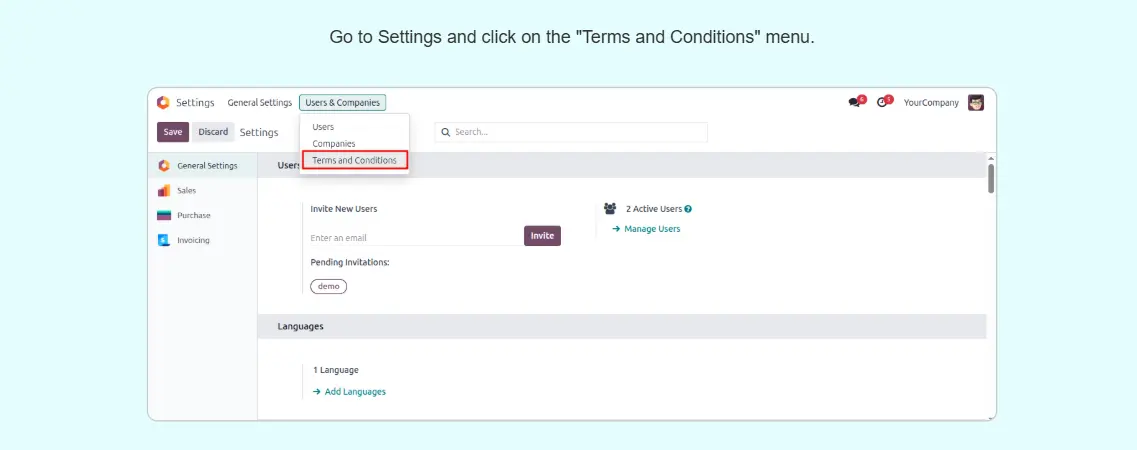
Task: Select Users from the dropdown menu
Action: pos(323,127)
